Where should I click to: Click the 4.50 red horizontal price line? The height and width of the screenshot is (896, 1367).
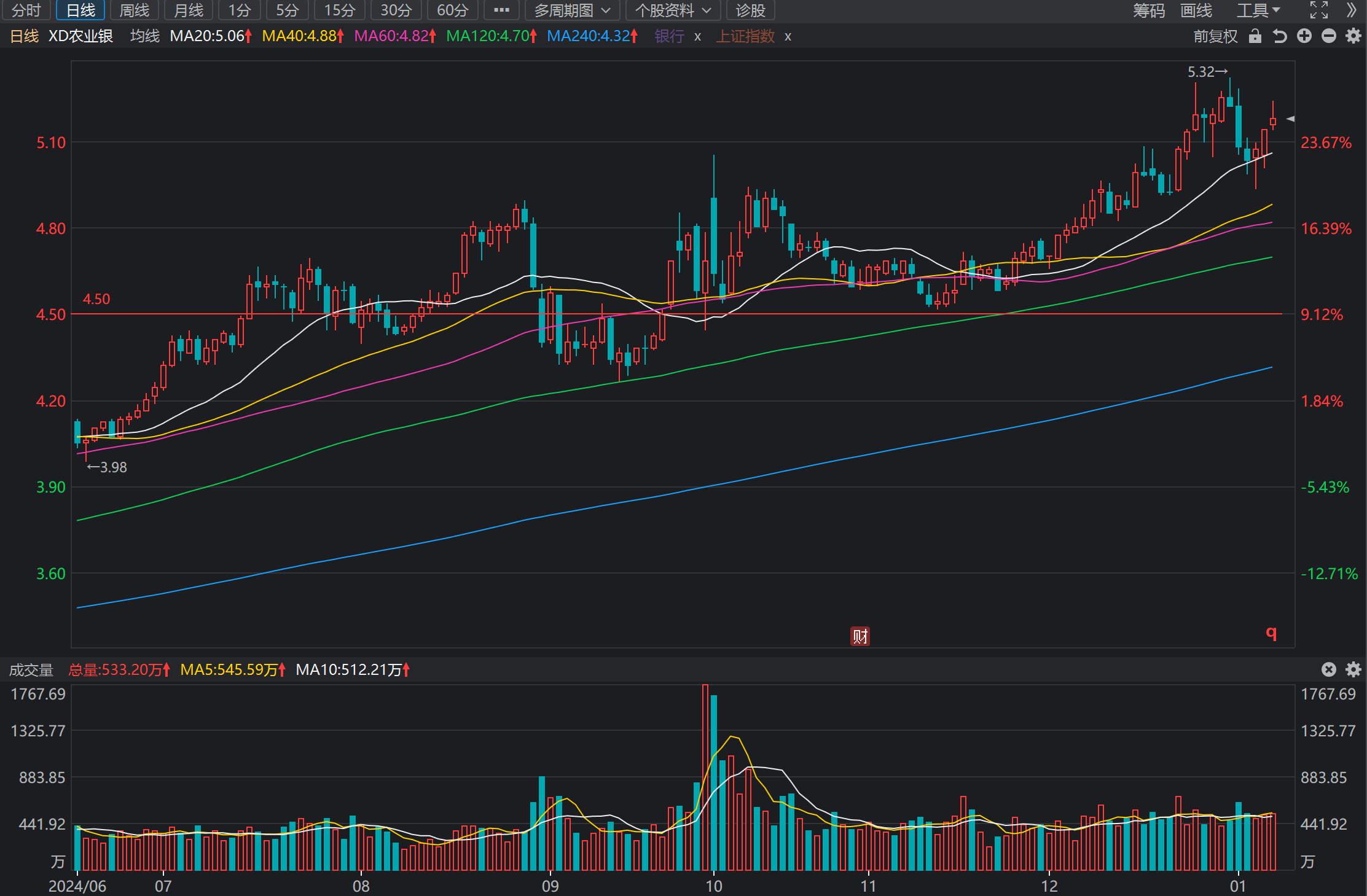click(676, 314)
